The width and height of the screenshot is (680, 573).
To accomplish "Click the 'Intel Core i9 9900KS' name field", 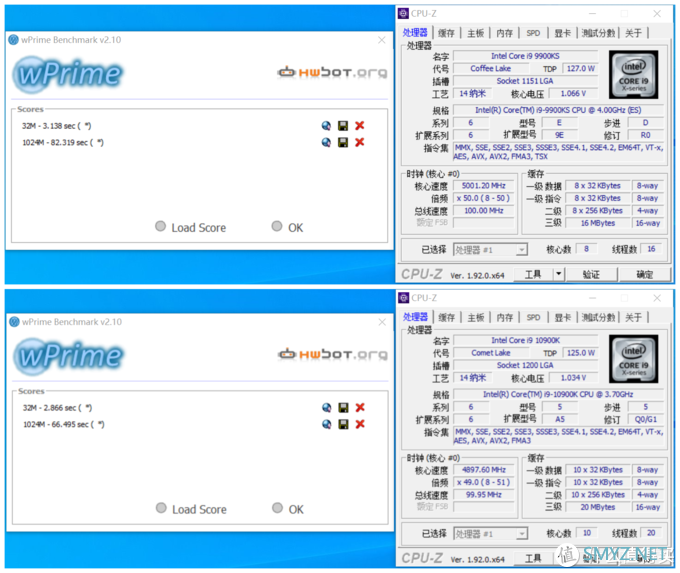I will tap(525, 56).
